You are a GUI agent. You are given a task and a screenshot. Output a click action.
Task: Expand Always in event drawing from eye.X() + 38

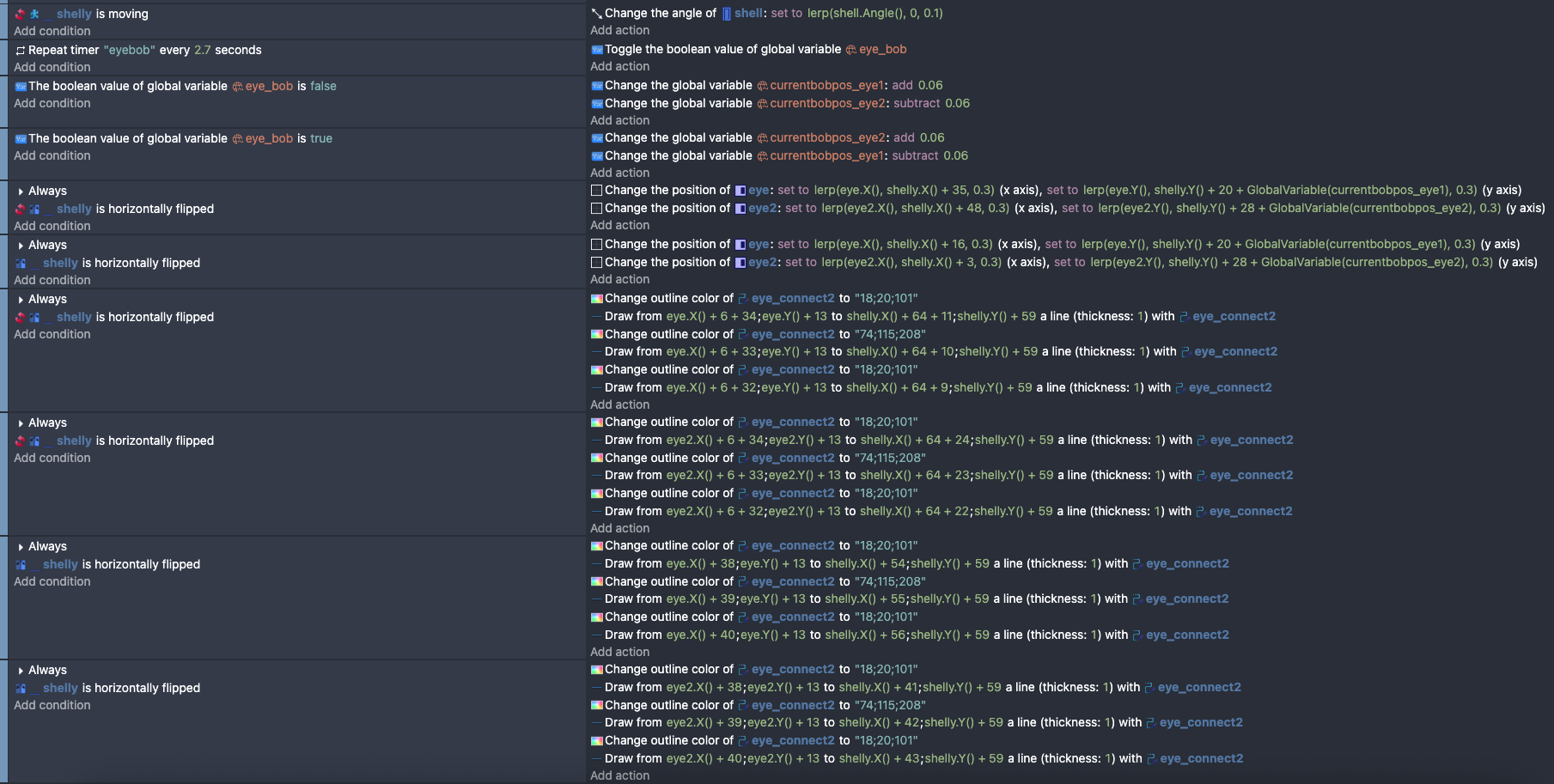[x=21, y=547]
